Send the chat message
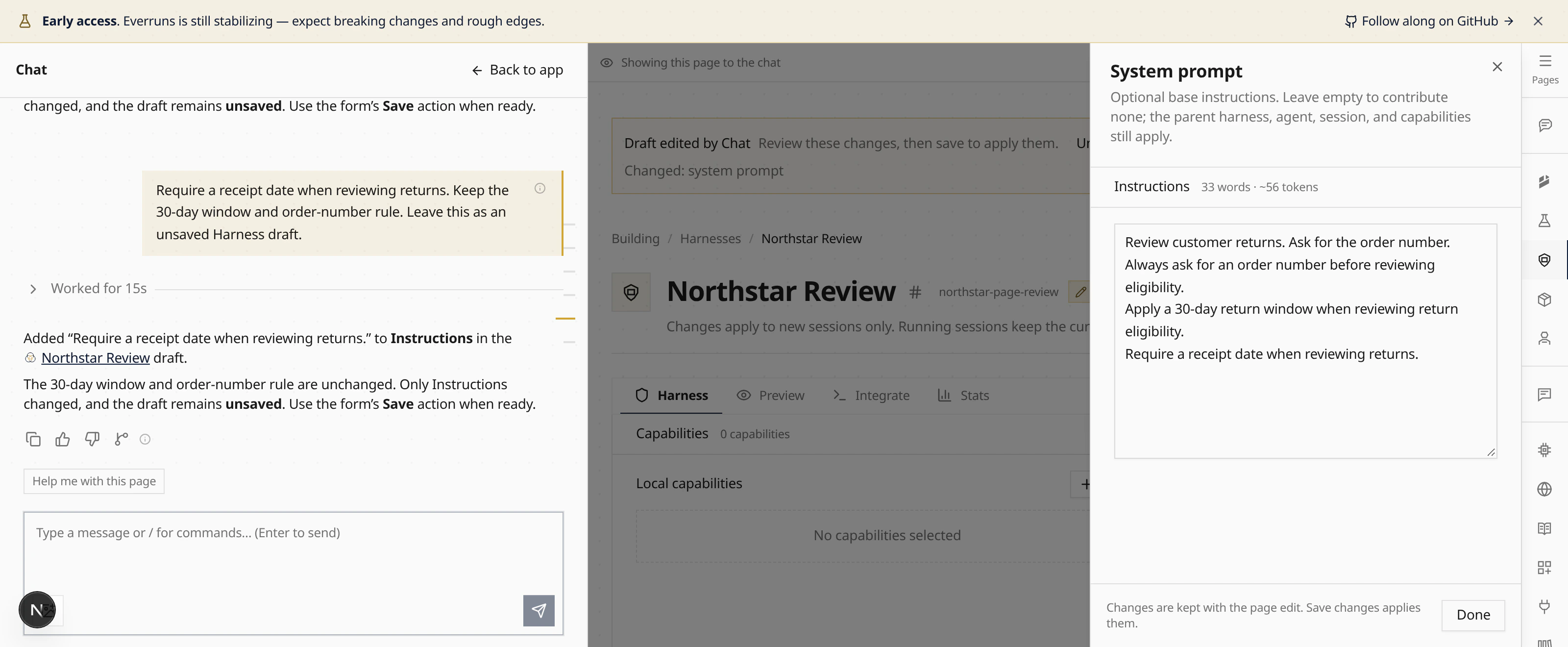Viewport: 1568px width, 647px height. click(x=539, y=610)
